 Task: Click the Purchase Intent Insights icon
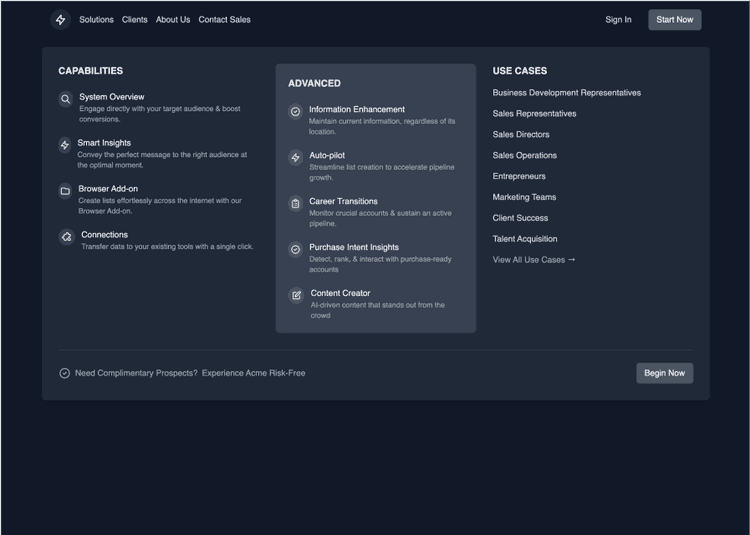coord(295,250)
